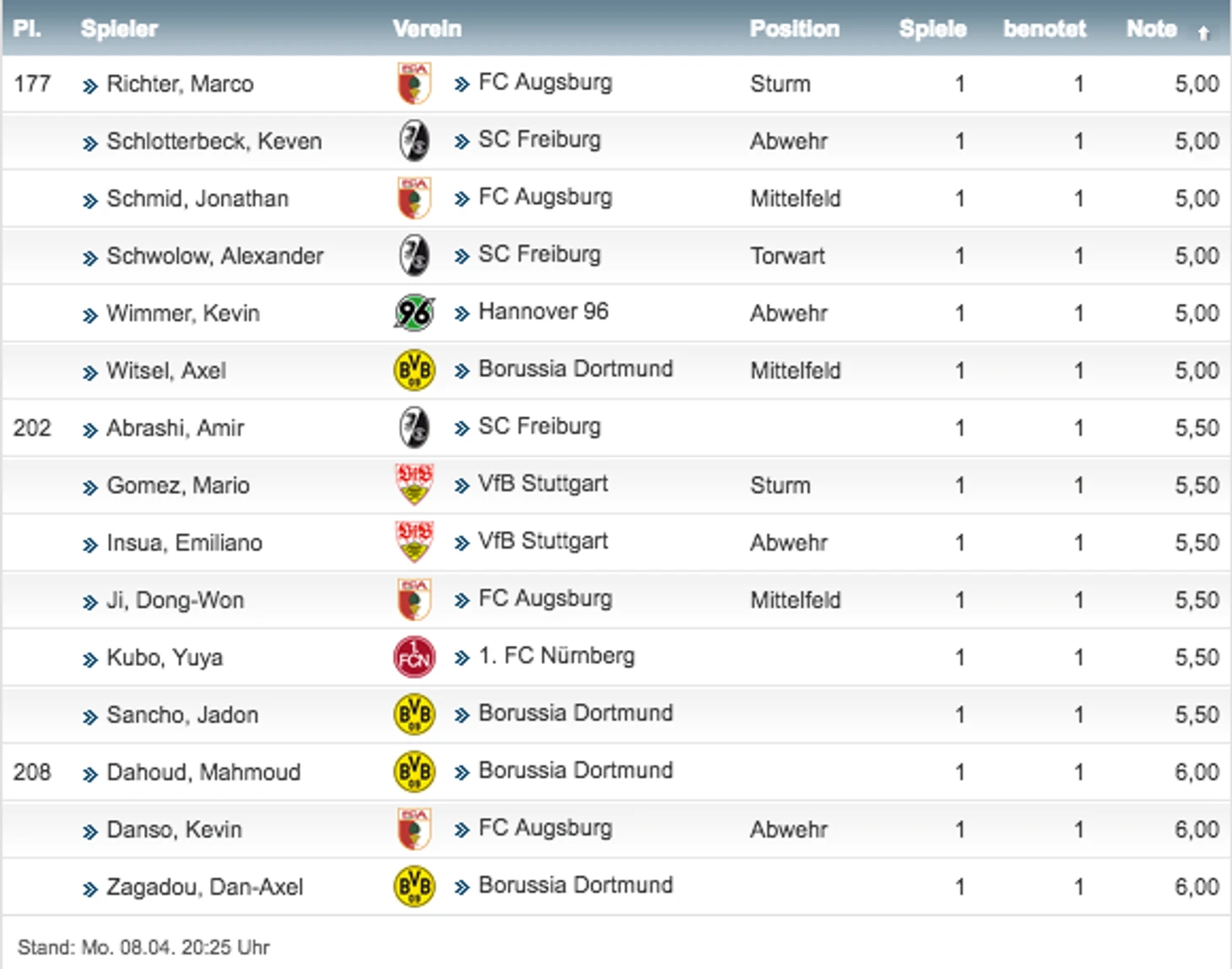Click the Dortmund logo in Jadon Sancho's row

coord(414,714)
